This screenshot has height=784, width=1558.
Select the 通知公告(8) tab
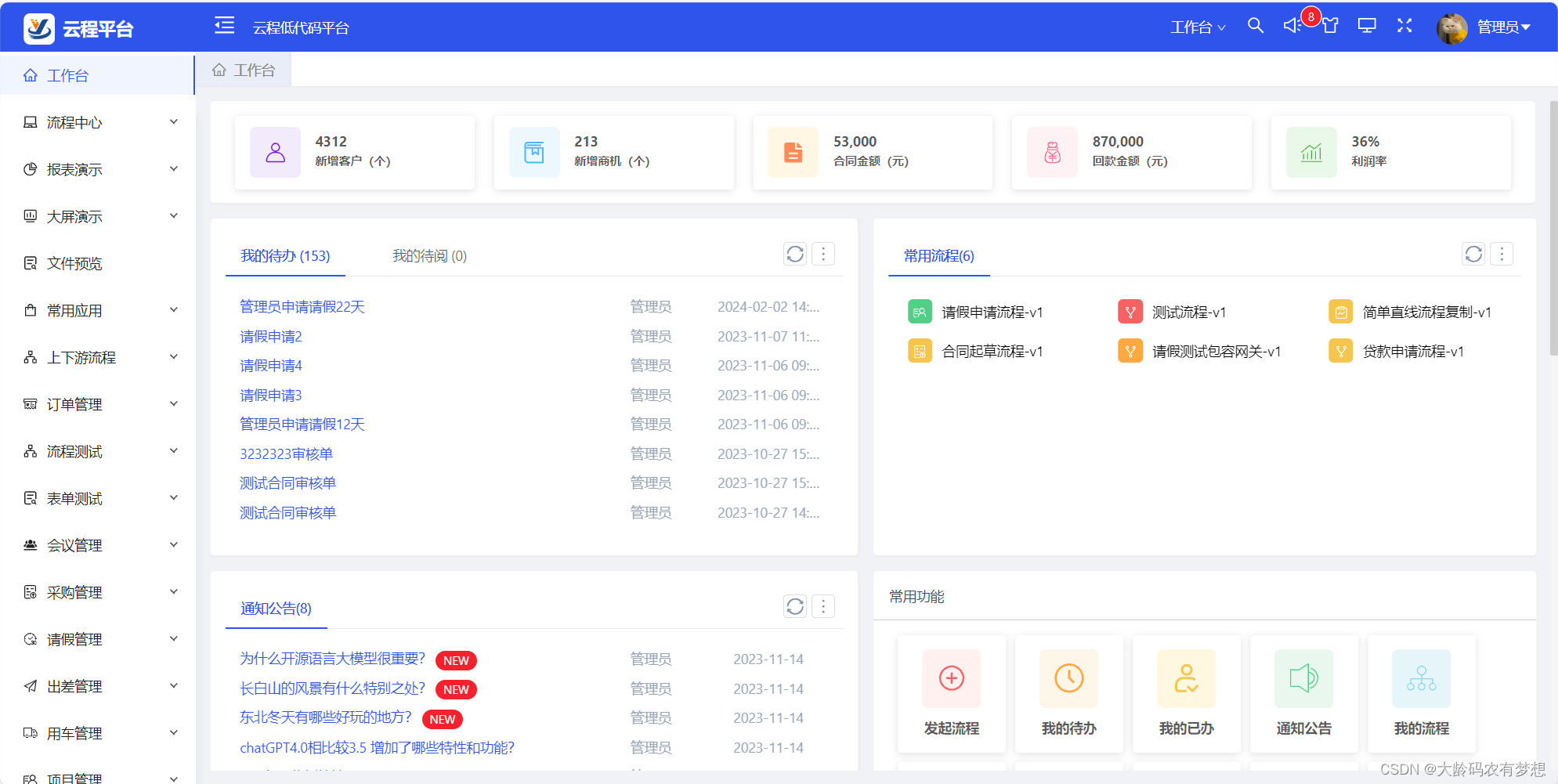pos(276,608)
